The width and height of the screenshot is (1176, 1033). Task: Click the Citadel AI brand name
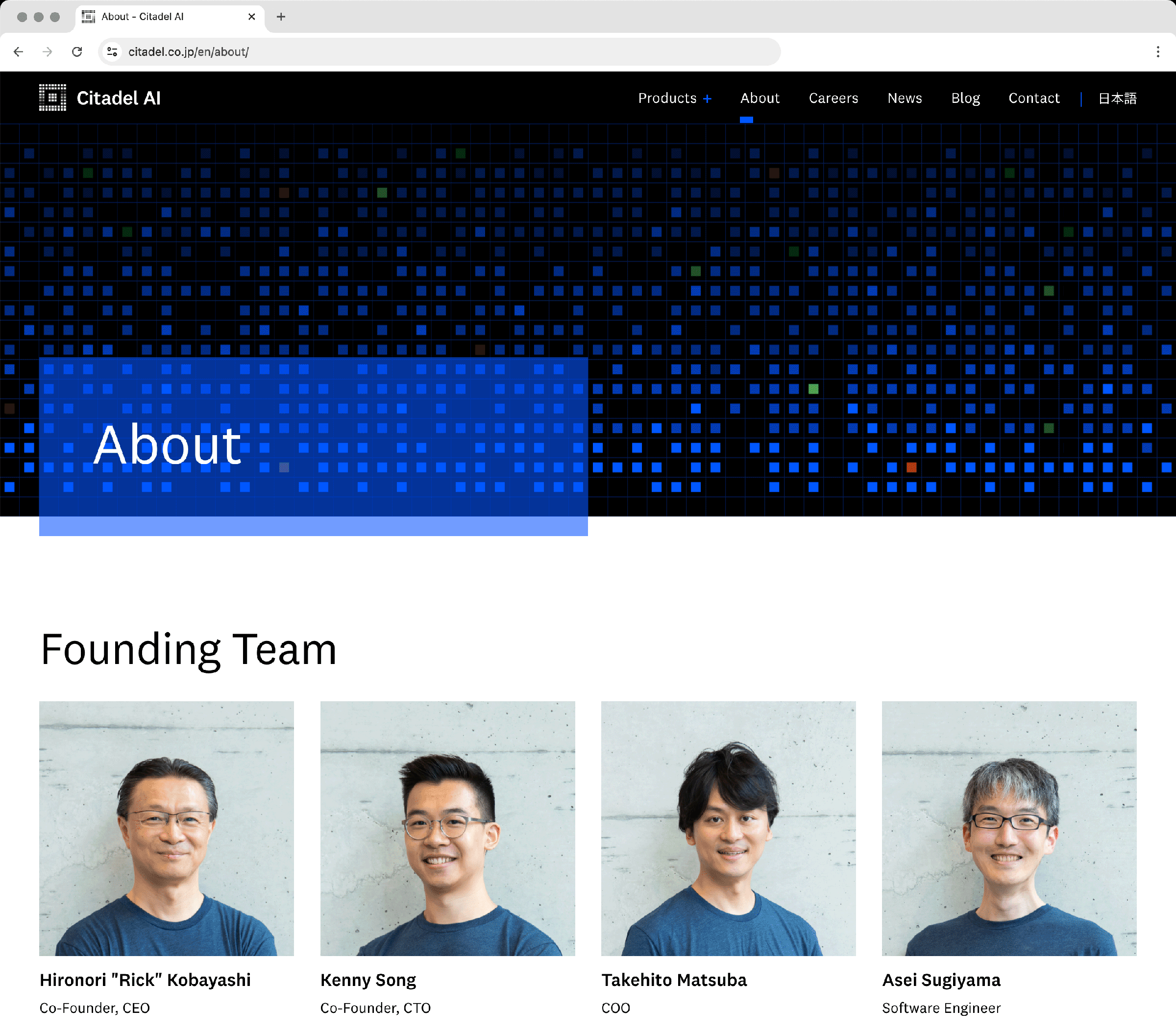(x=119, y=98)
